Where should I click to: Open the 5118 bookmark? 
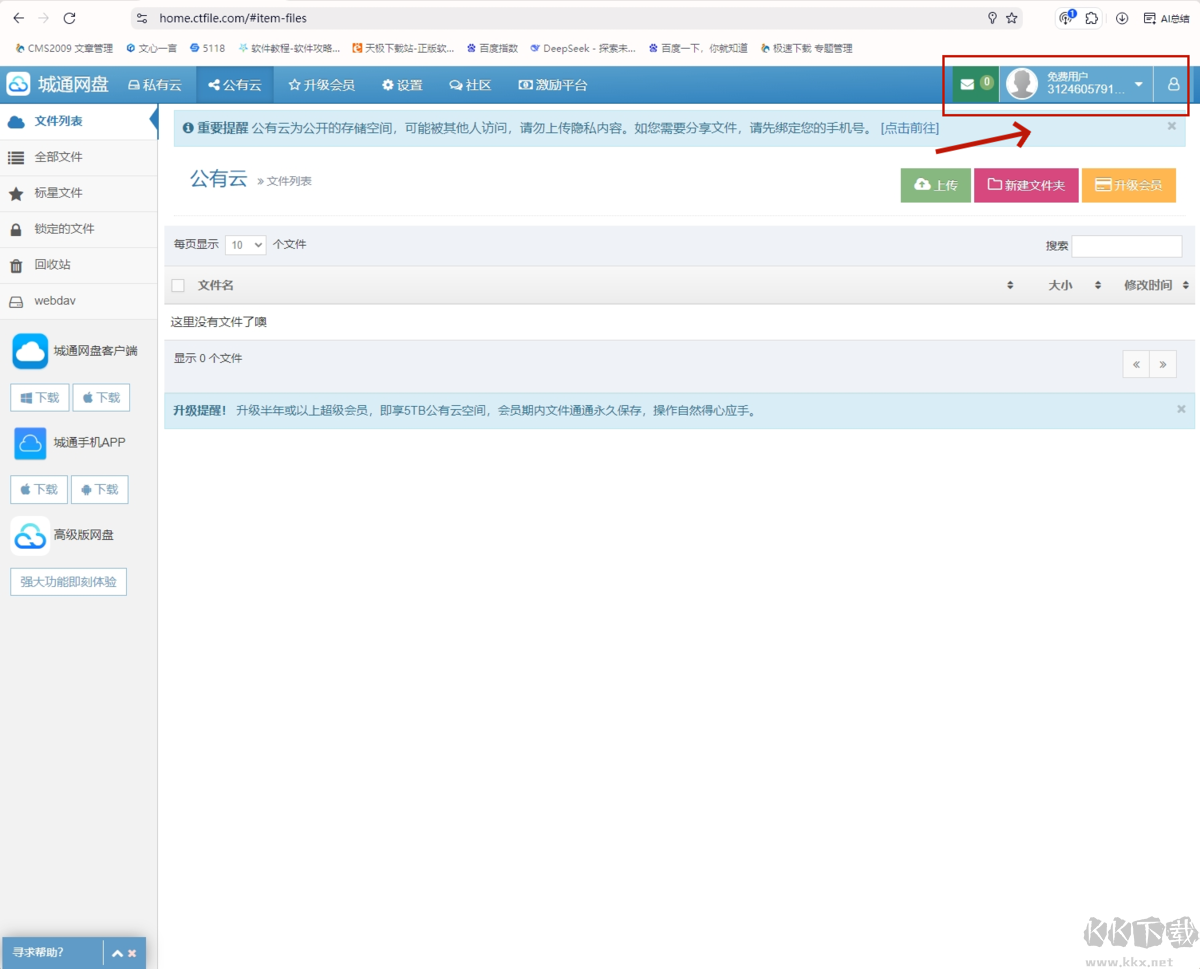(x=208, y=48)
